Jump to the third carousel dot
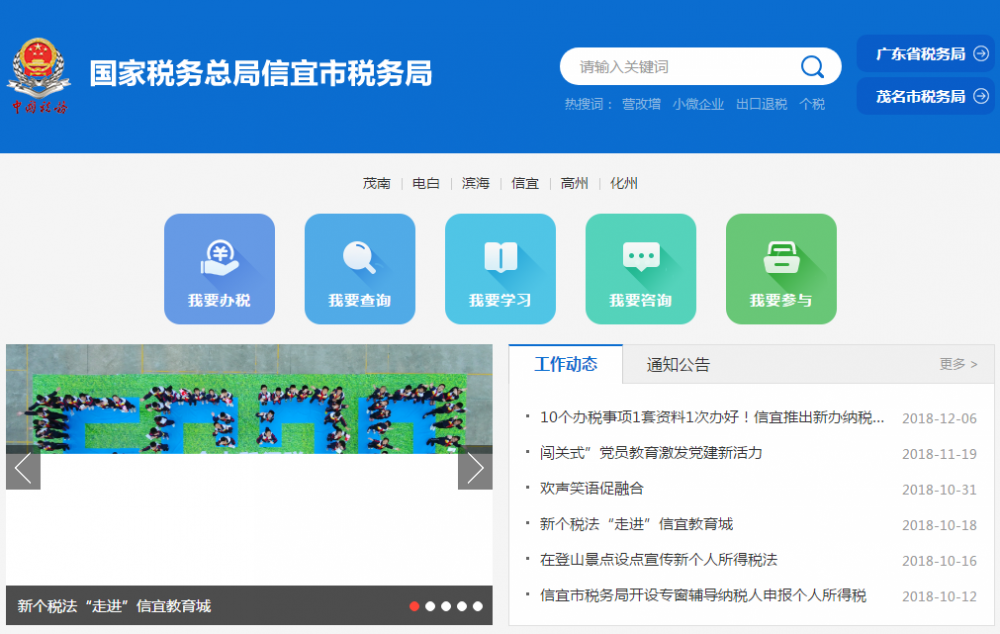The height and width of the screenshot is (634, 1000). click(446, 606)
